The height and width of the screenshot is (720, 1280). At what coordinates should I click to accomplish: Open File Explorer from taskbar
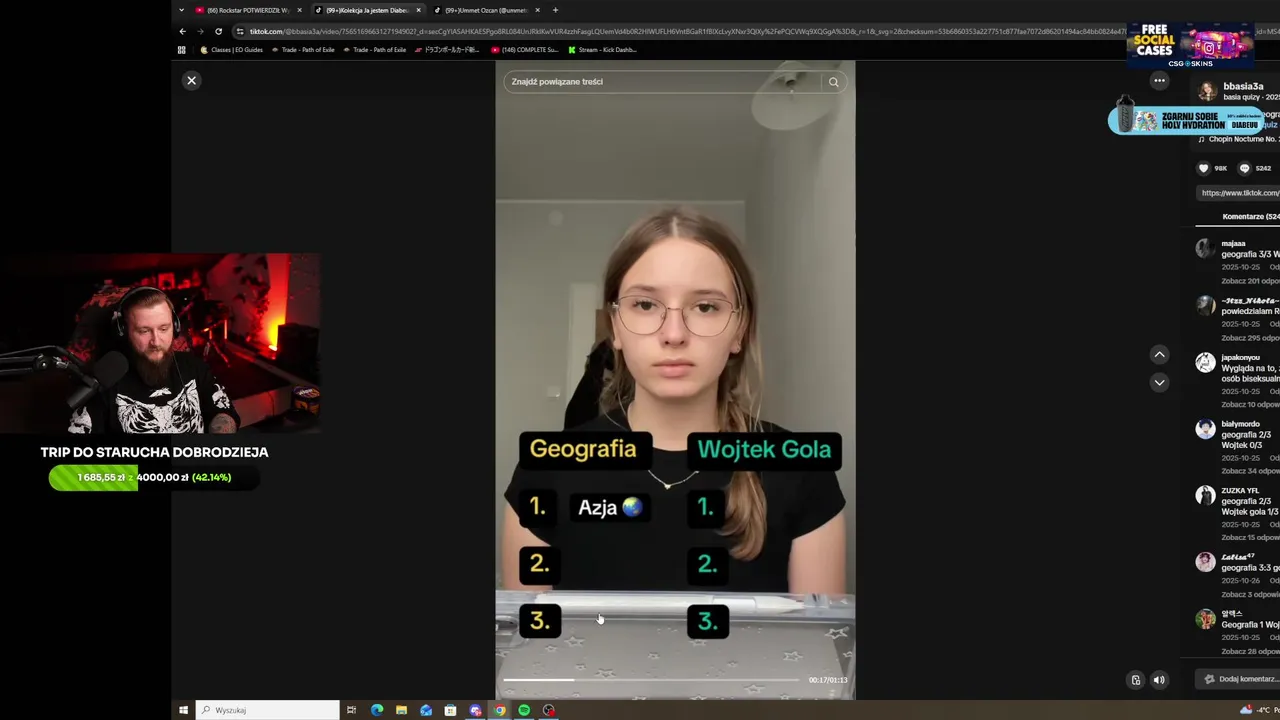(x=401, y=710)
